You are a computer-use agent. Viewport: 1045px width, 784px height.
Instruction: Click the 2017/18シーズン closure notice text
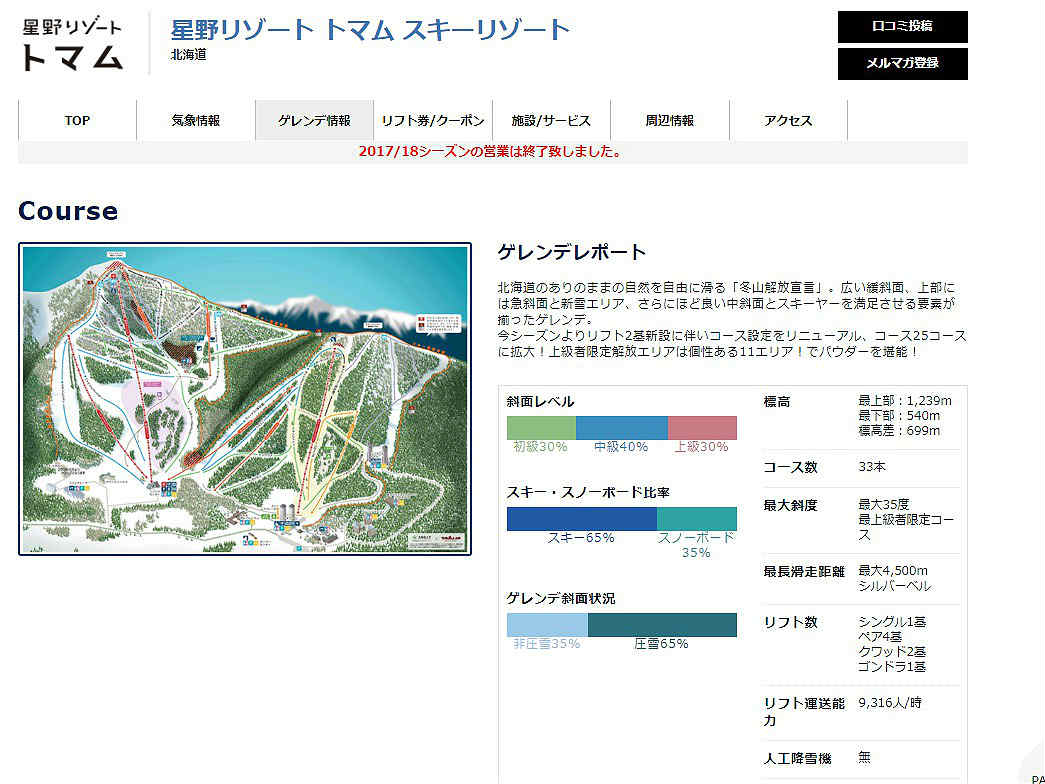(x=492, y=151)
